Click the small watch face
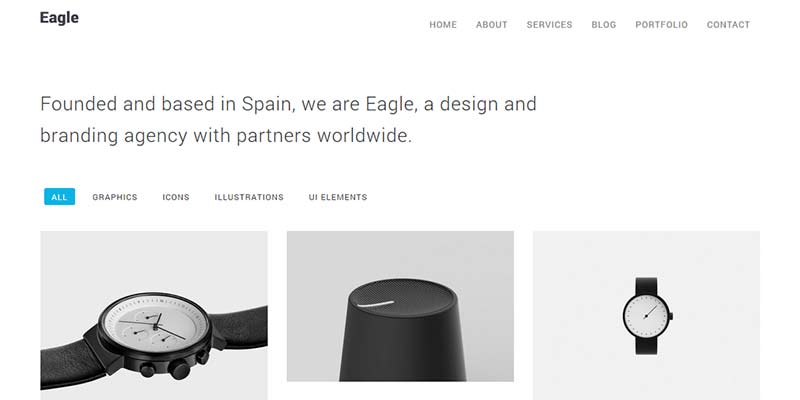The image size is (800, 400). (645, 316)
